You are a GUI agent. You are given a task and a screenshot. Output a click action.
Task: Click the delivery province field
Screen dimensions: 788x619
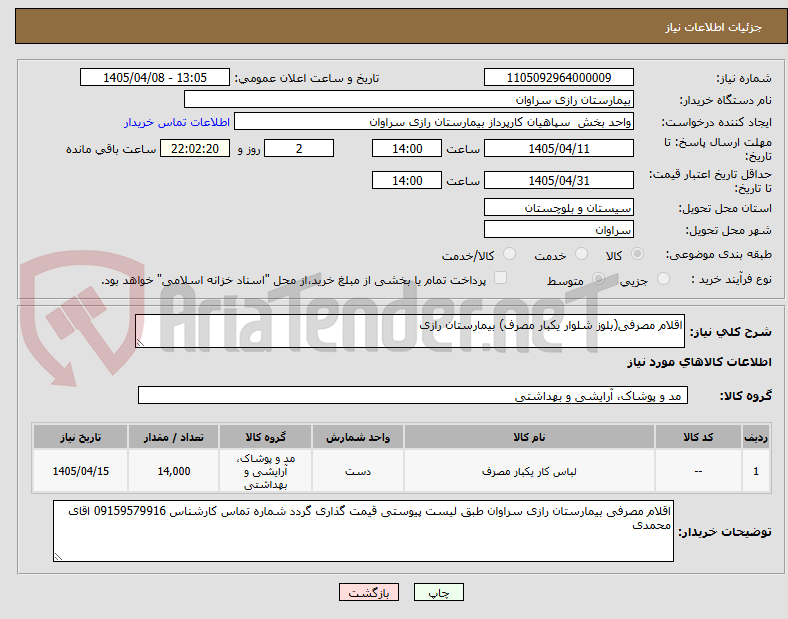pos(558,208)
